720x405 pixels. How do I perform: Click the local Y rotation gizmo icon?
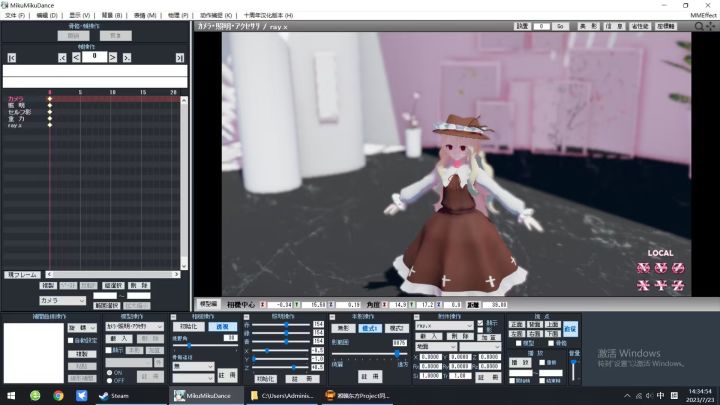661,268
